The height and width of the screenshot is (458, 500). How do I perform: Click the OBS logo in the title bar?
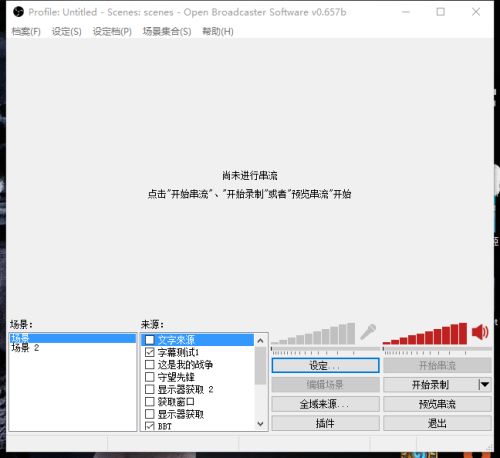click(x=18, y=12)
